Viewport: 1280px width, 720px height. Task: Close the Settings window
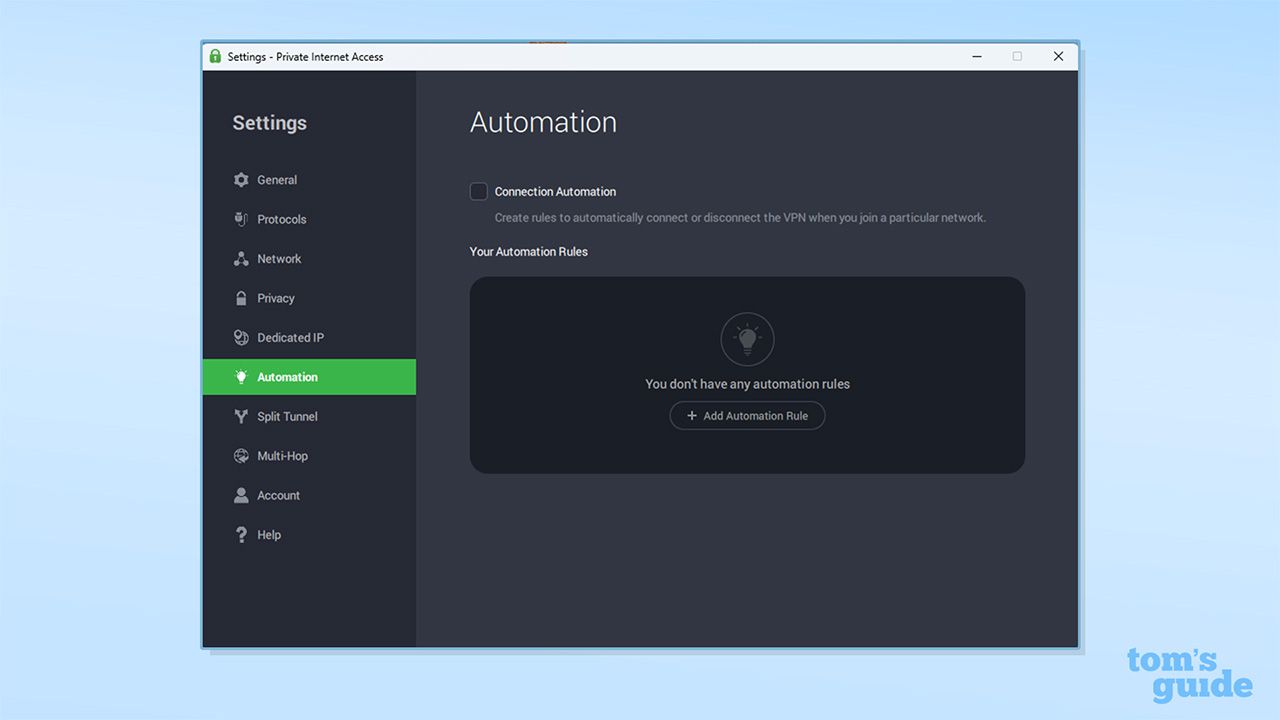pyautogui.click(x=1058, y=56)
